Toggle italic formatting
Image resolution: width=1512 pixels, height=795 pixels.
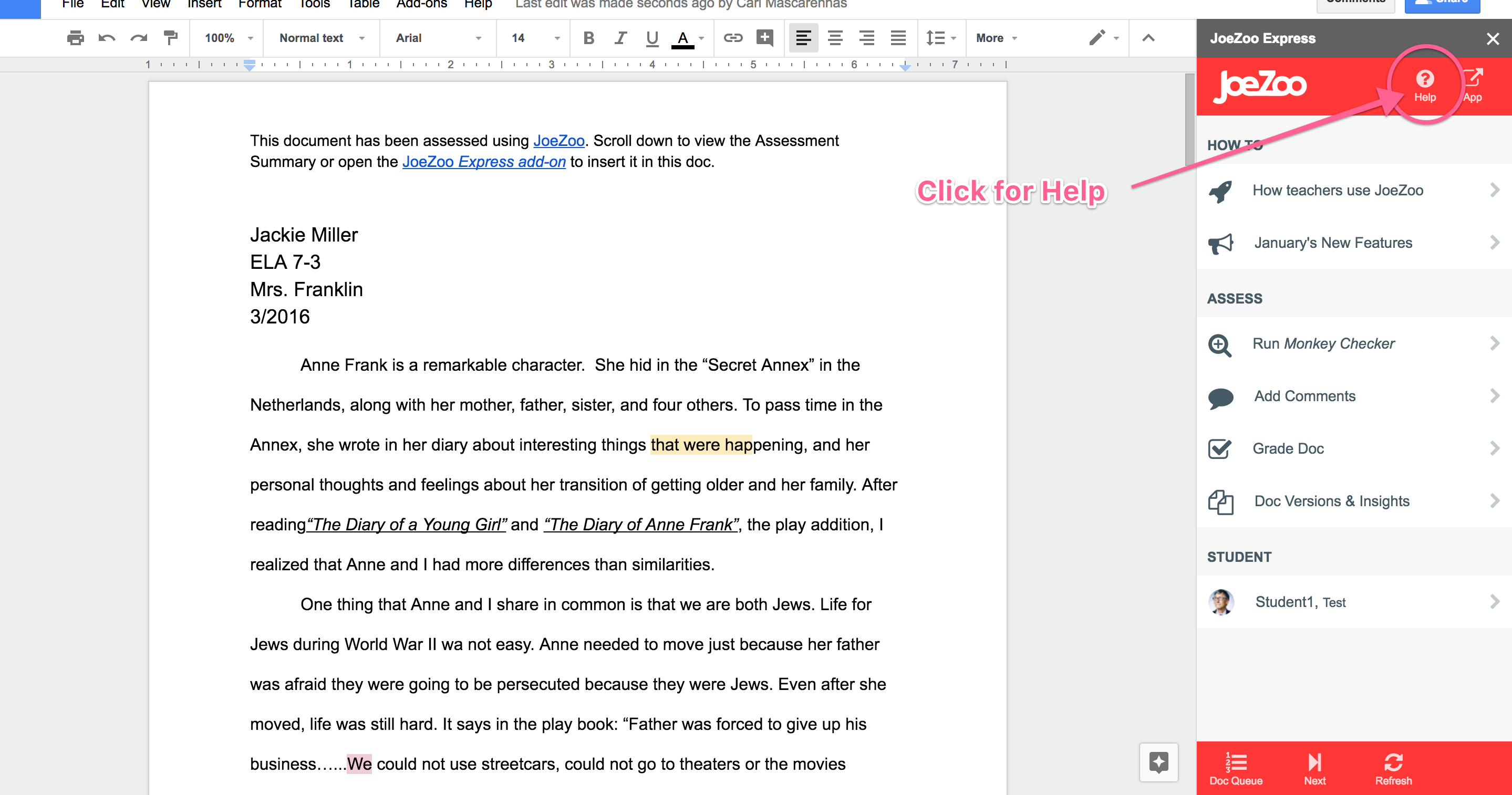tap(620, 38)
